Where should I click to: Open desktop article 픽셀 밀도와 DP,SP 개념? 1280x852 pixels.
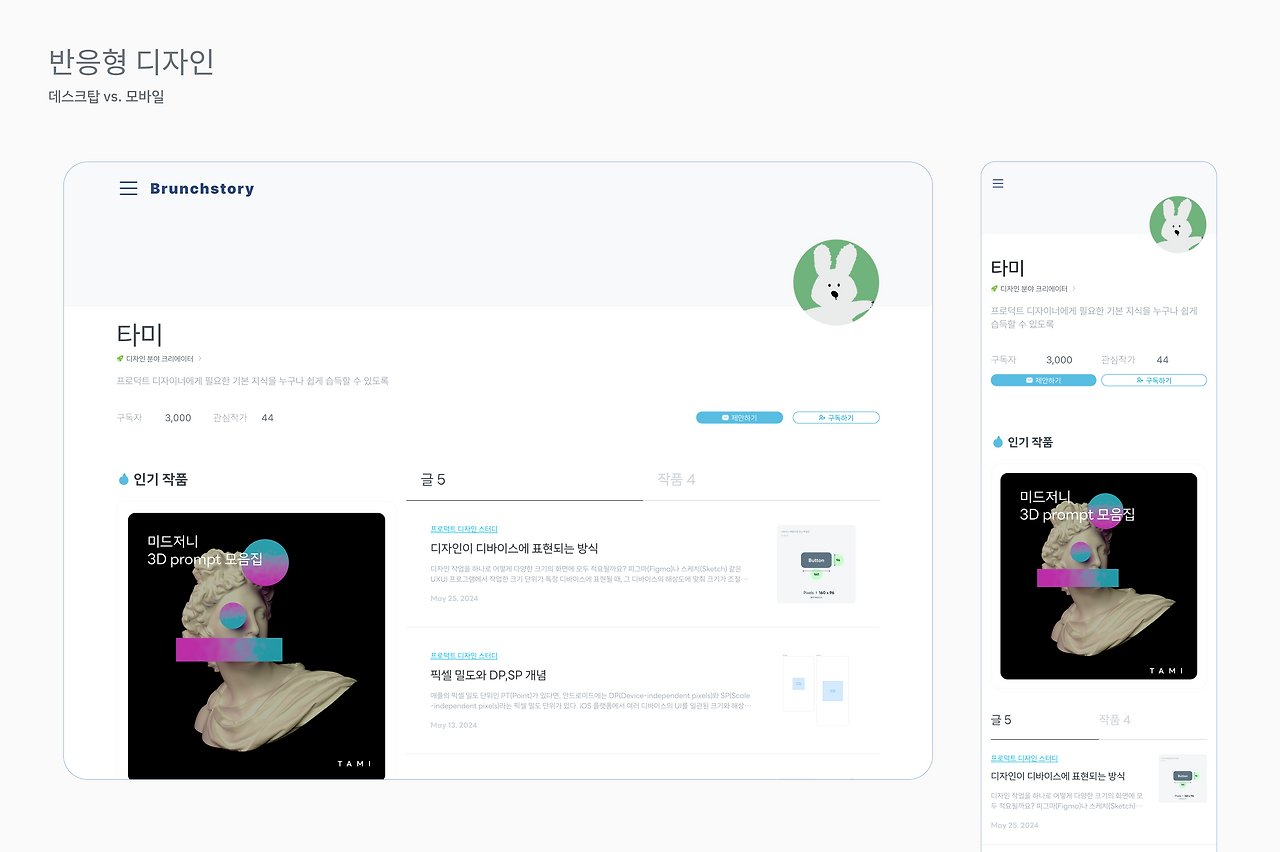(488, 675)
